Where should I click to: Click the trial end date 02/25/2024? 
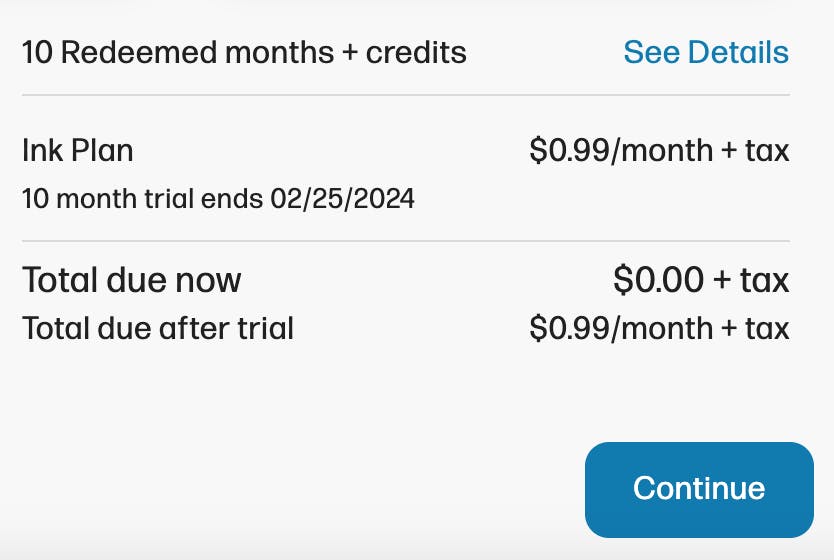pos(342,198)
